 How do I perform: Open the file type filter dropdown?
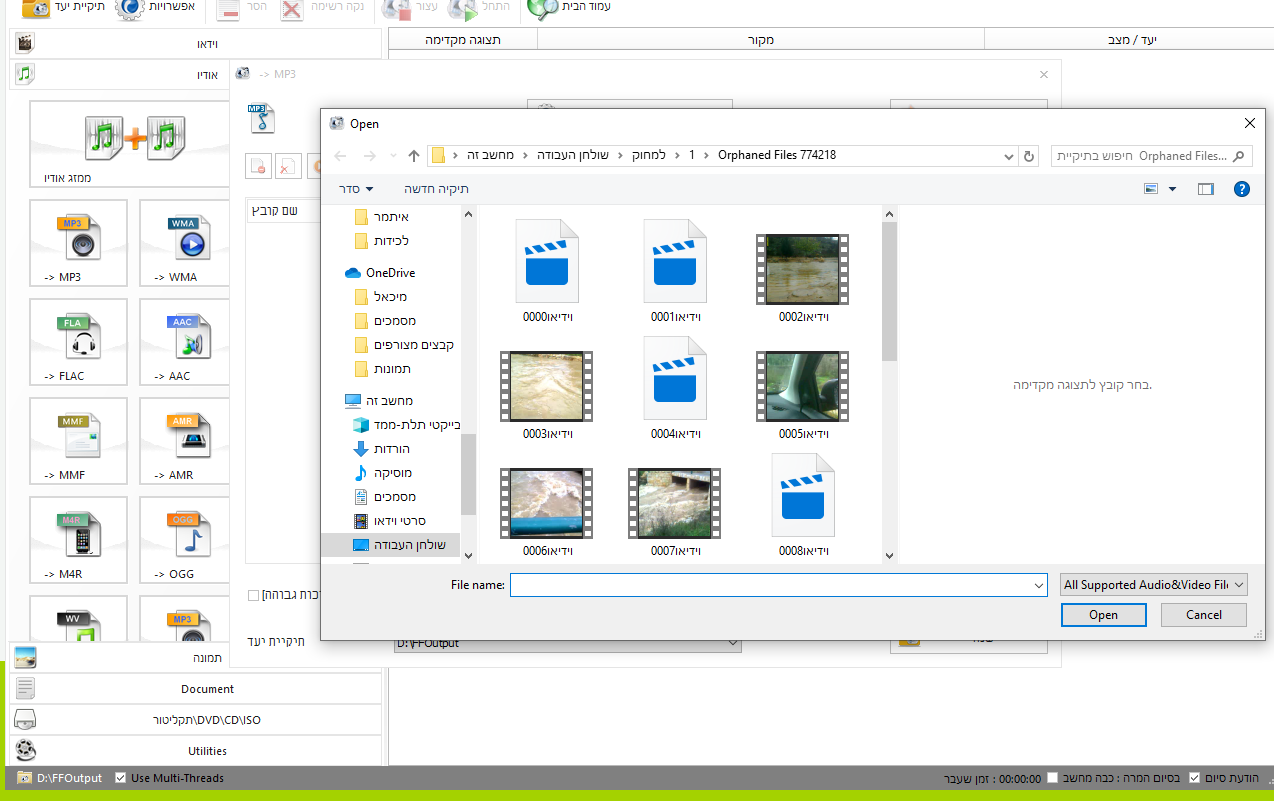click(1154, 585)
